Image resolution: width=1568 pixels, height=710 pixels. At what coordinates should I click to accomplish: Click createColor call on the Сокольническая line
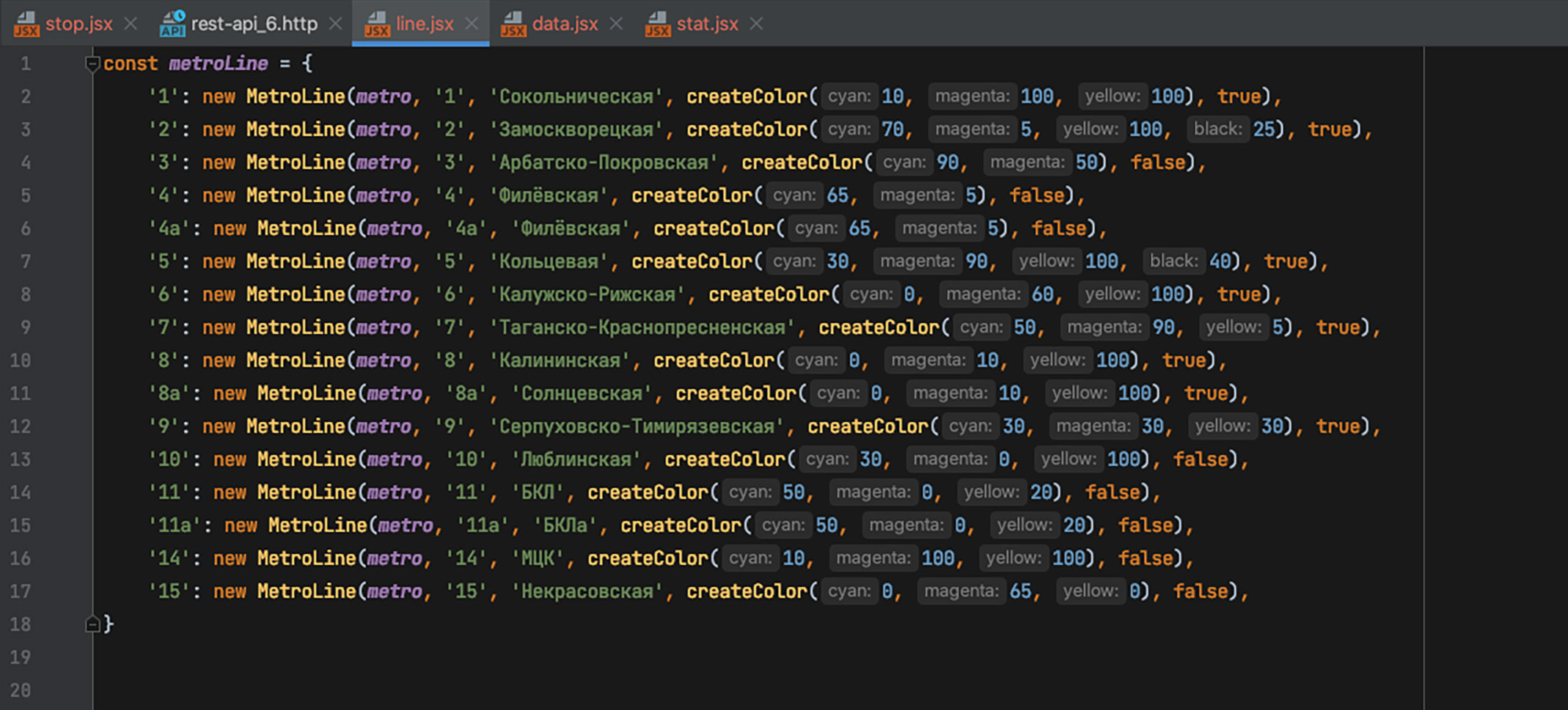coord(746,96)
